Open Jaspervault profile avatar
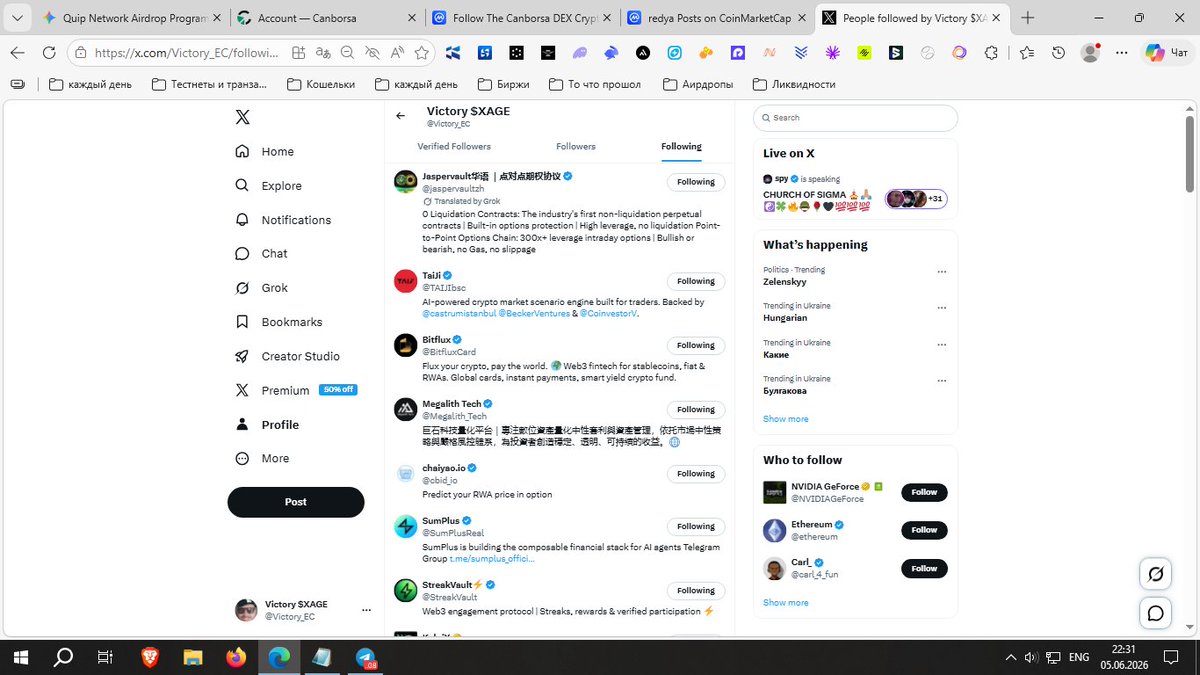Screen dimensions: 1200x675 point(405,181)
